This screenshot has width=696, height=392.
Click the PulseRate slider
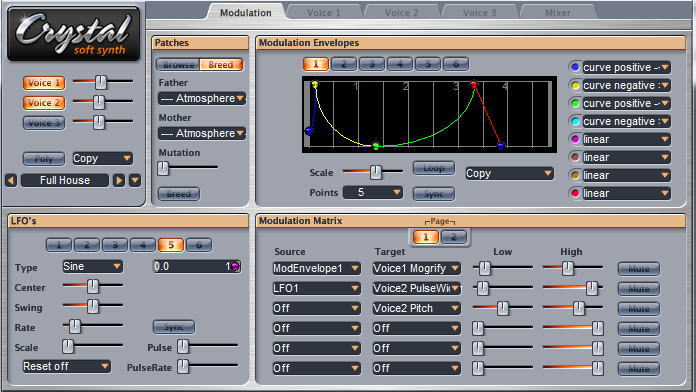(x=208, y=366)
